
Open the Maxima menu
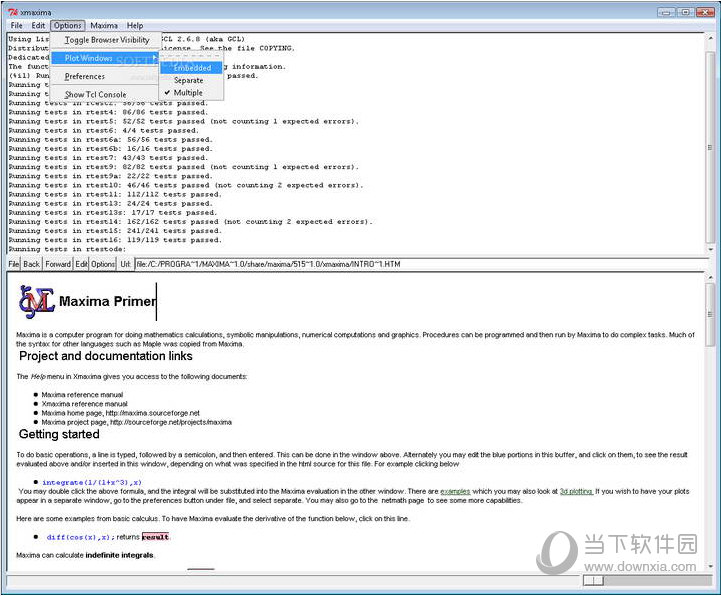click(104, 26)
